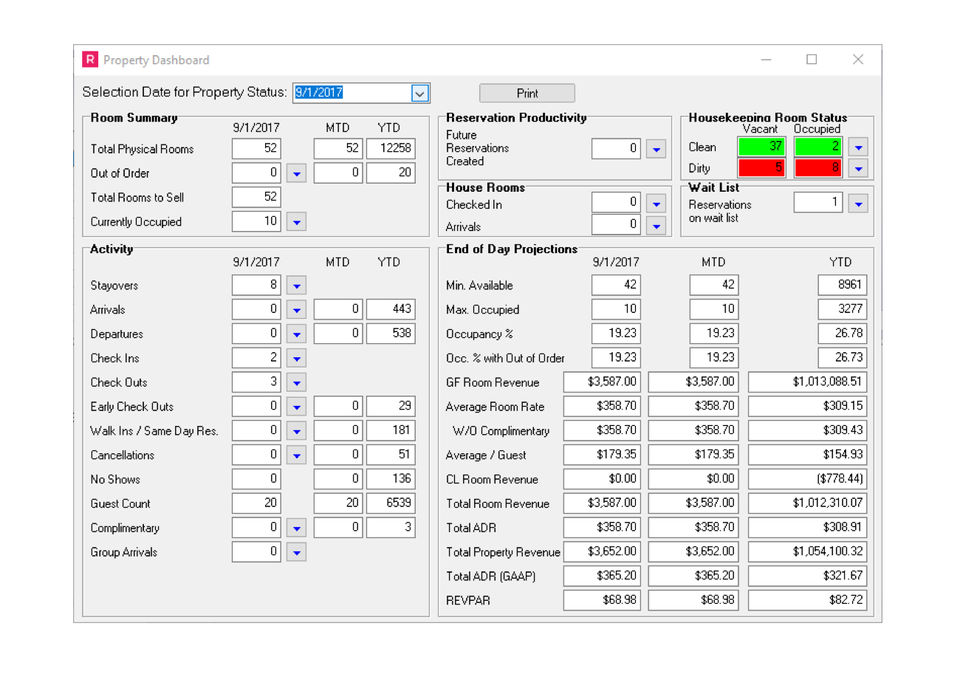Click Max. Occupied YTD value 3277
The image size is (960, 676).
[842, 310]
